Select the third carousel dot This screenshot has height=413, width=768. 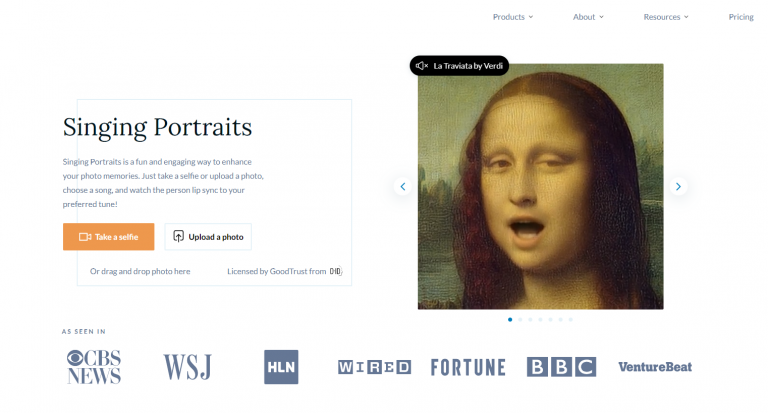[x=530, y=319]
